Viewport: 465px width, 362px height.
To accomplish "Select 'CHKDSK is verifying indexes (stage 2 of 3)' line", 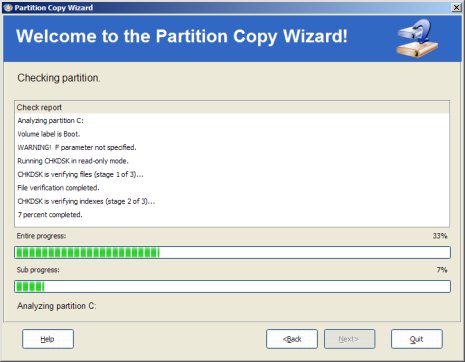I will [86, 201].
